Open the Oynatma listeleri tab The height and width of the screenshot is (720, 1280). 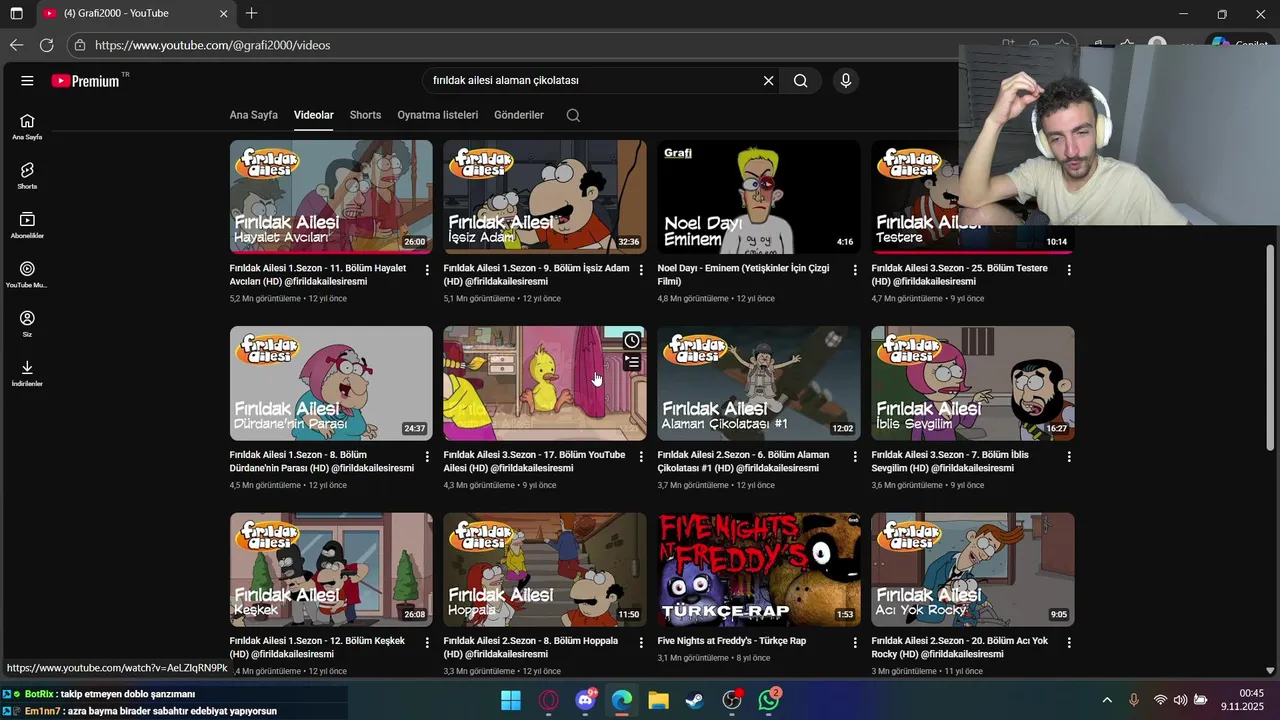(x=438, y=115)
